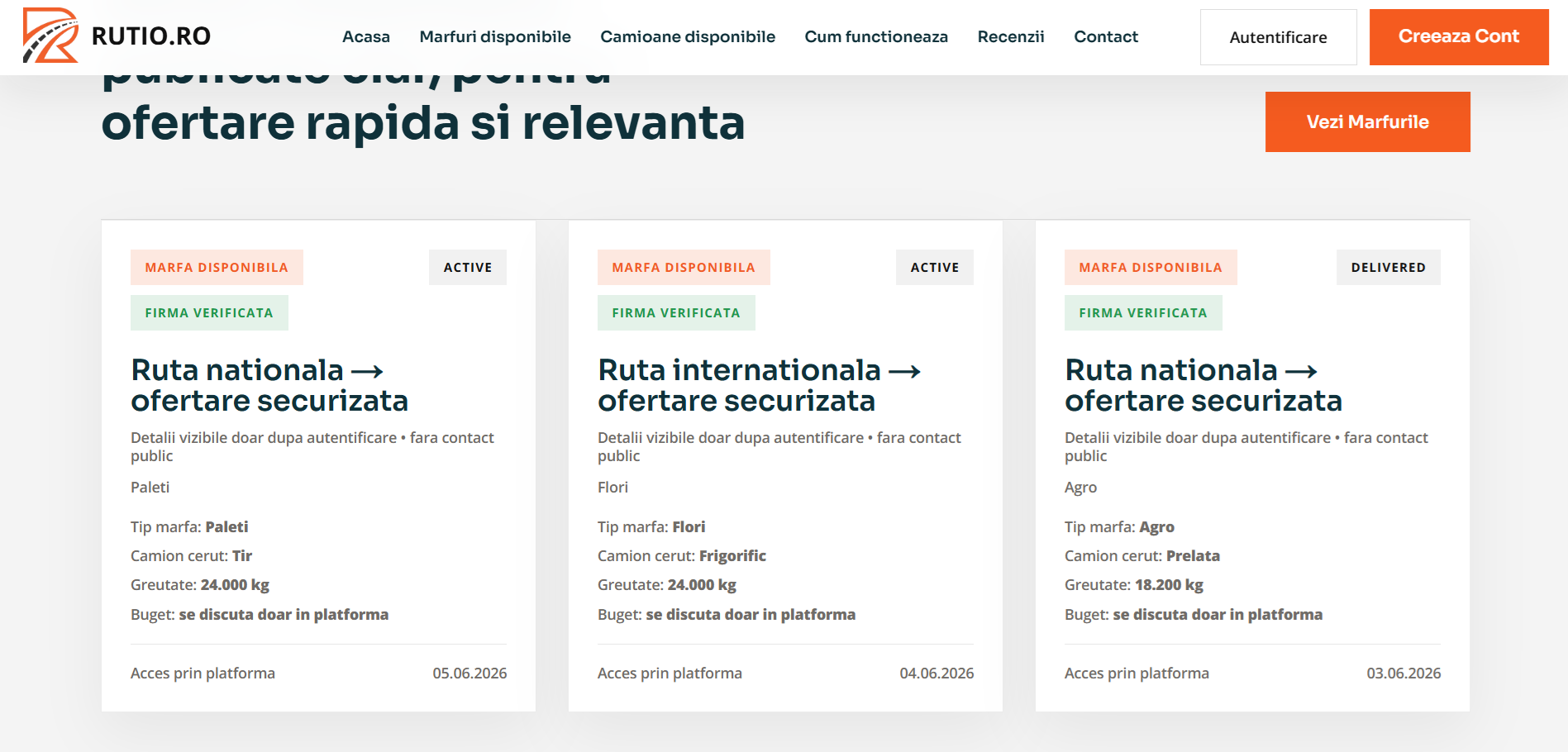
Task: Click the date 03.06.2026
Action: pos(1404,673)
